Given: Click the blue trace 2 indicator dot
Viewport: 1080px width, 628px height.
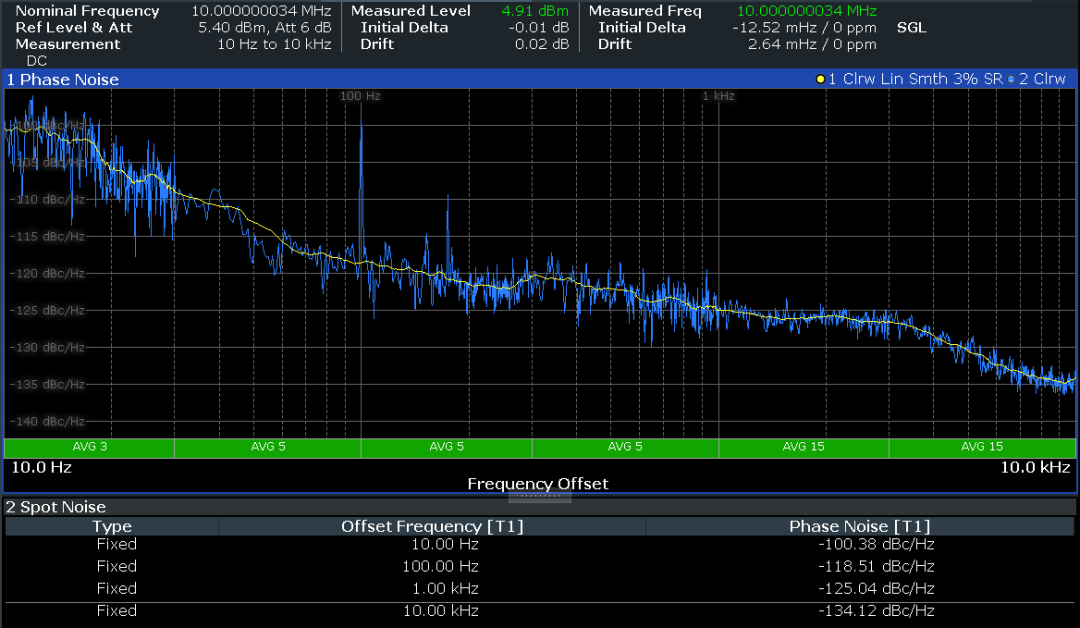Looking at the screenshot, I should [1010, 79].
